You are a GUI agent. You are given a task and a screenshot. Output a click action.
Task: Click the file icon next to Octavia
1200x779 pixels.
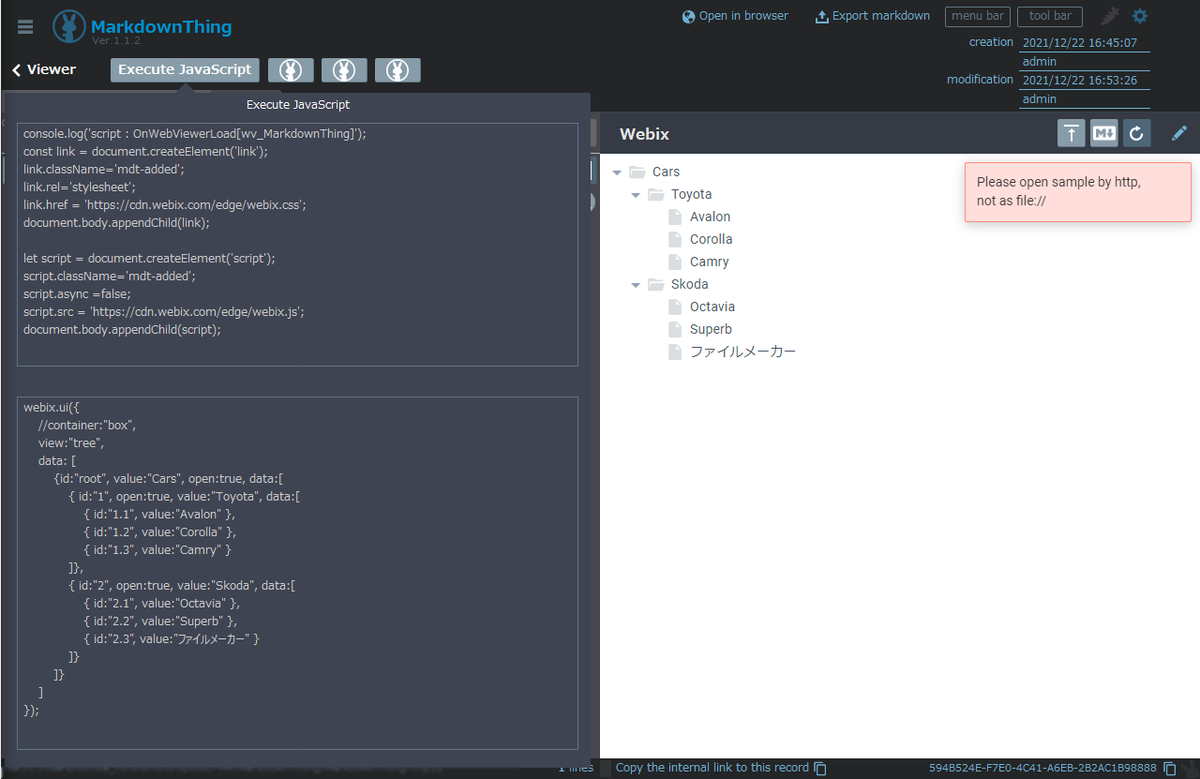(675, 307)
